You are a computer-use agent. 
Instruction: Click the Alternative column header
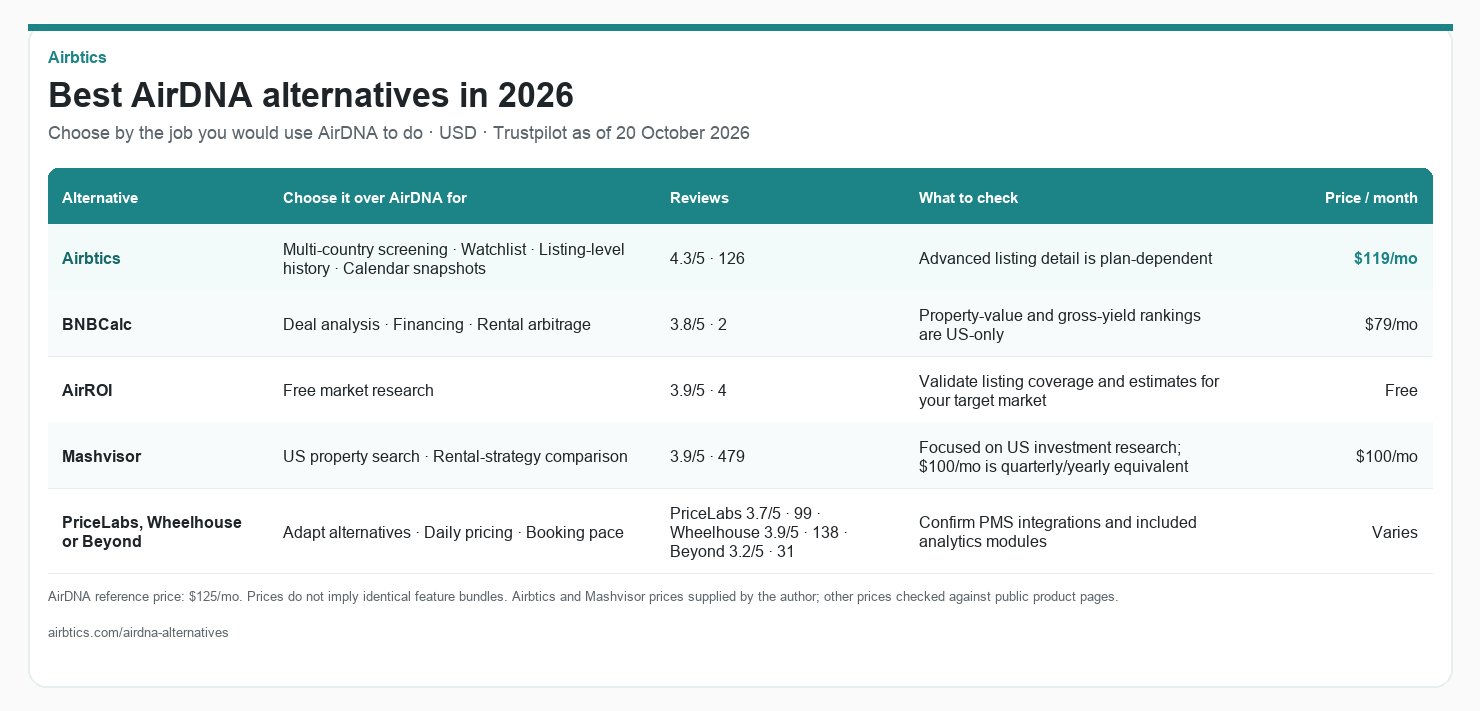[100, 198]
